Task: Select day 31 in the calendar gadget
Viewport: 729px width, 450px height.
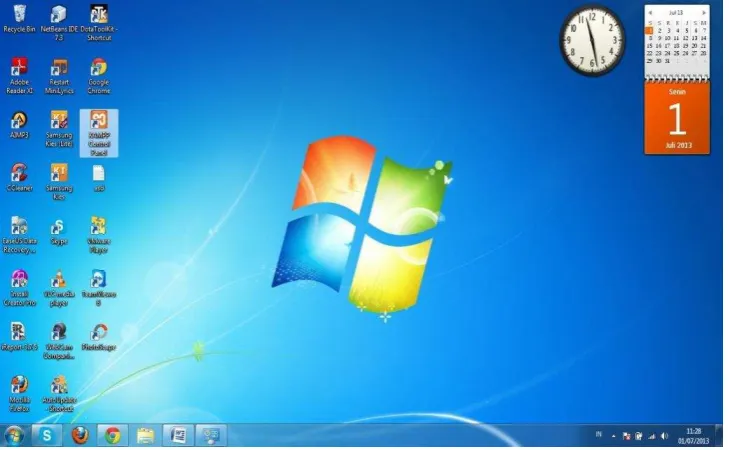Action: pos(668,61)
